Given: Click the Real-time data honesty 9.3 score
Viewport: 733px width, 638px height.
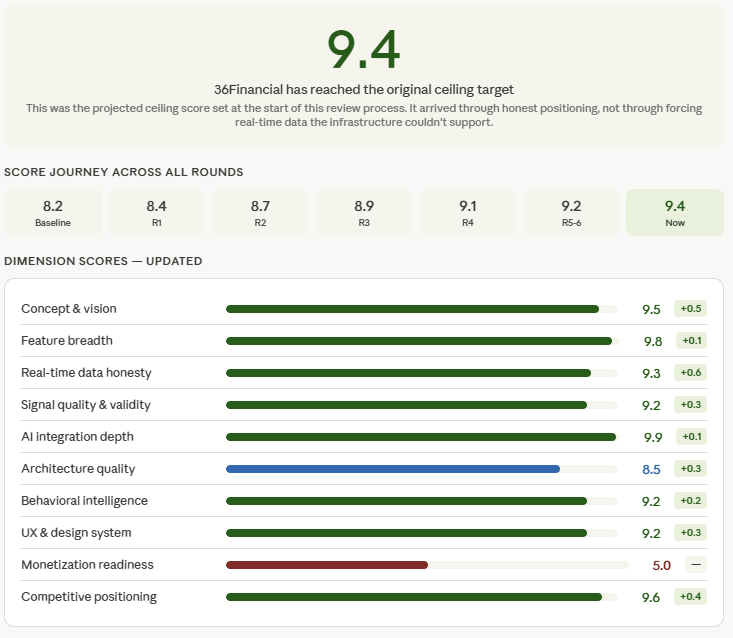Looking at the screenshot, I should pyautogui.click(x=651, y=373).
